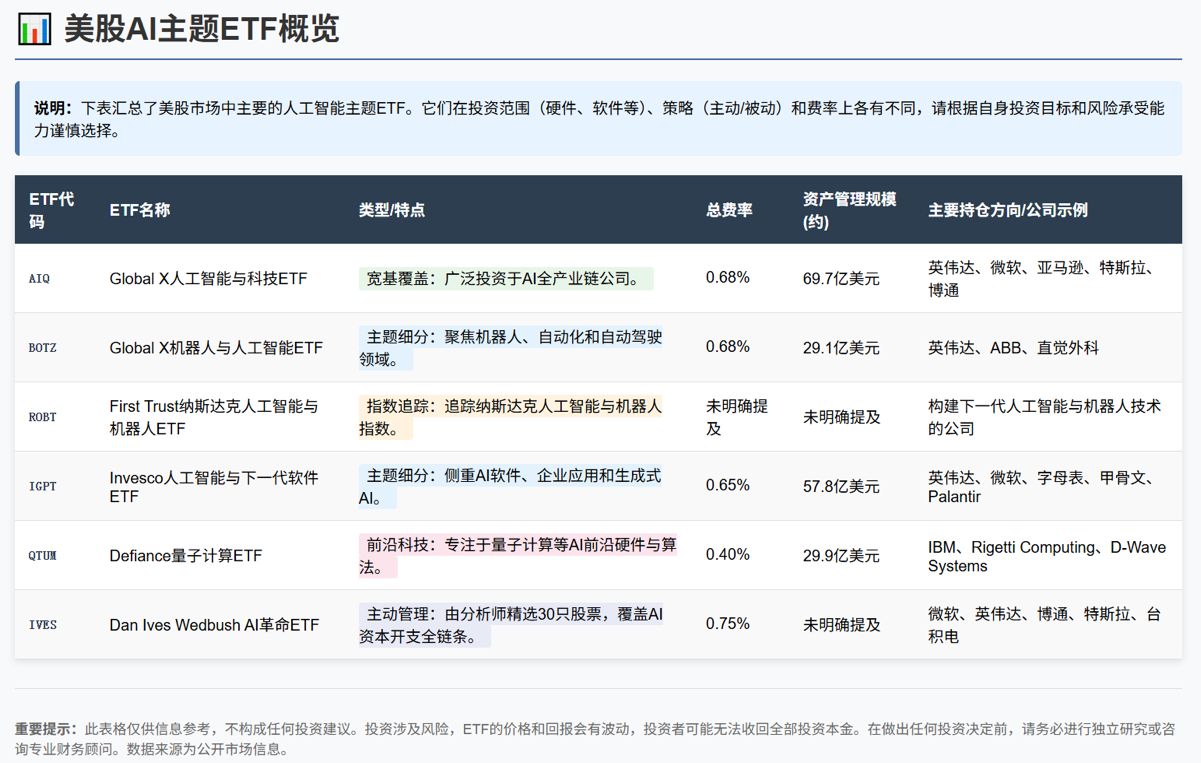Select the IVES ticker code

point(43,625)
